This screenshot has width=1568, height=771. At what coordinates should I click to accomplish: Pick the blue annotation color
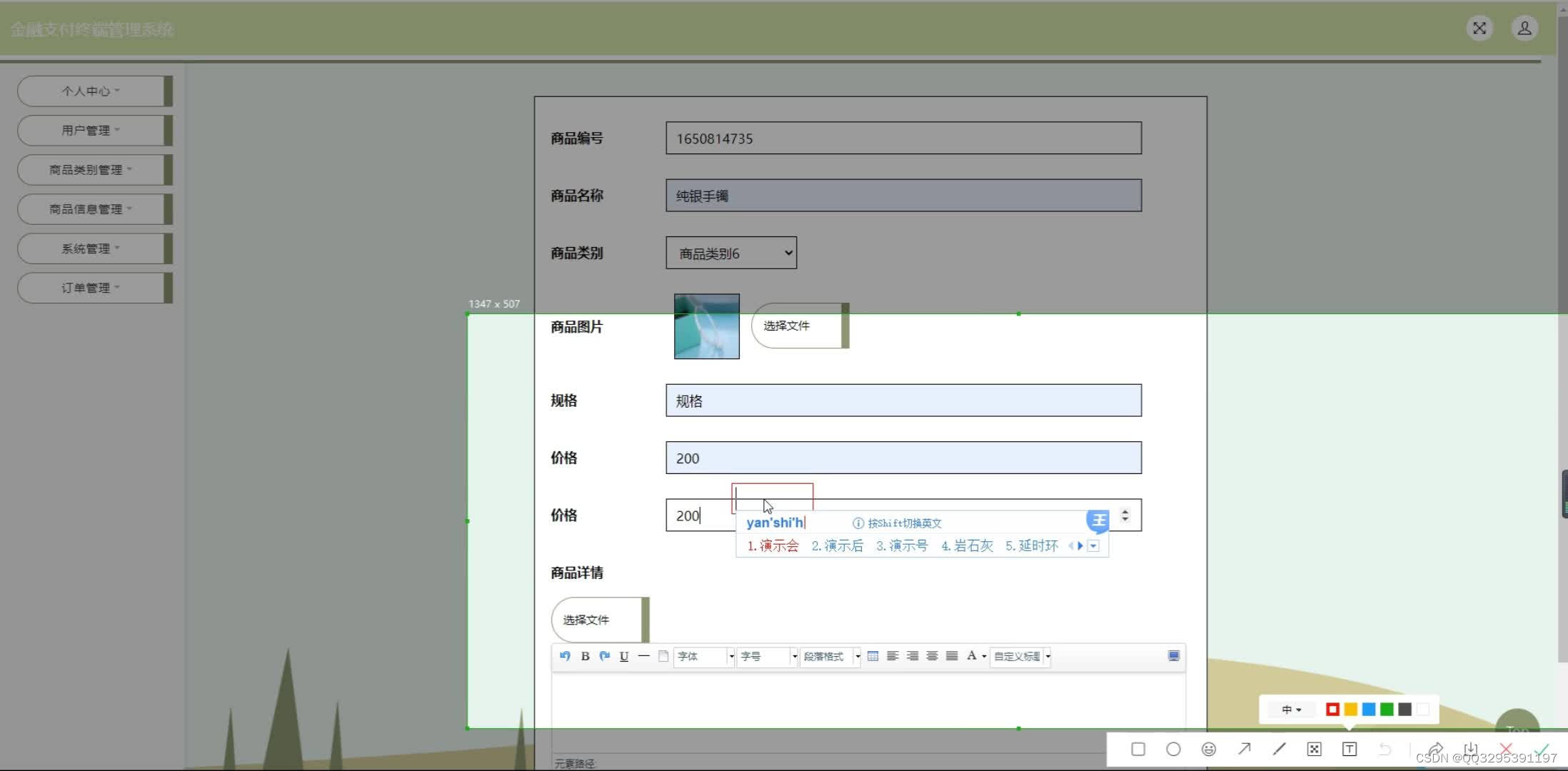pos(1369,709)
